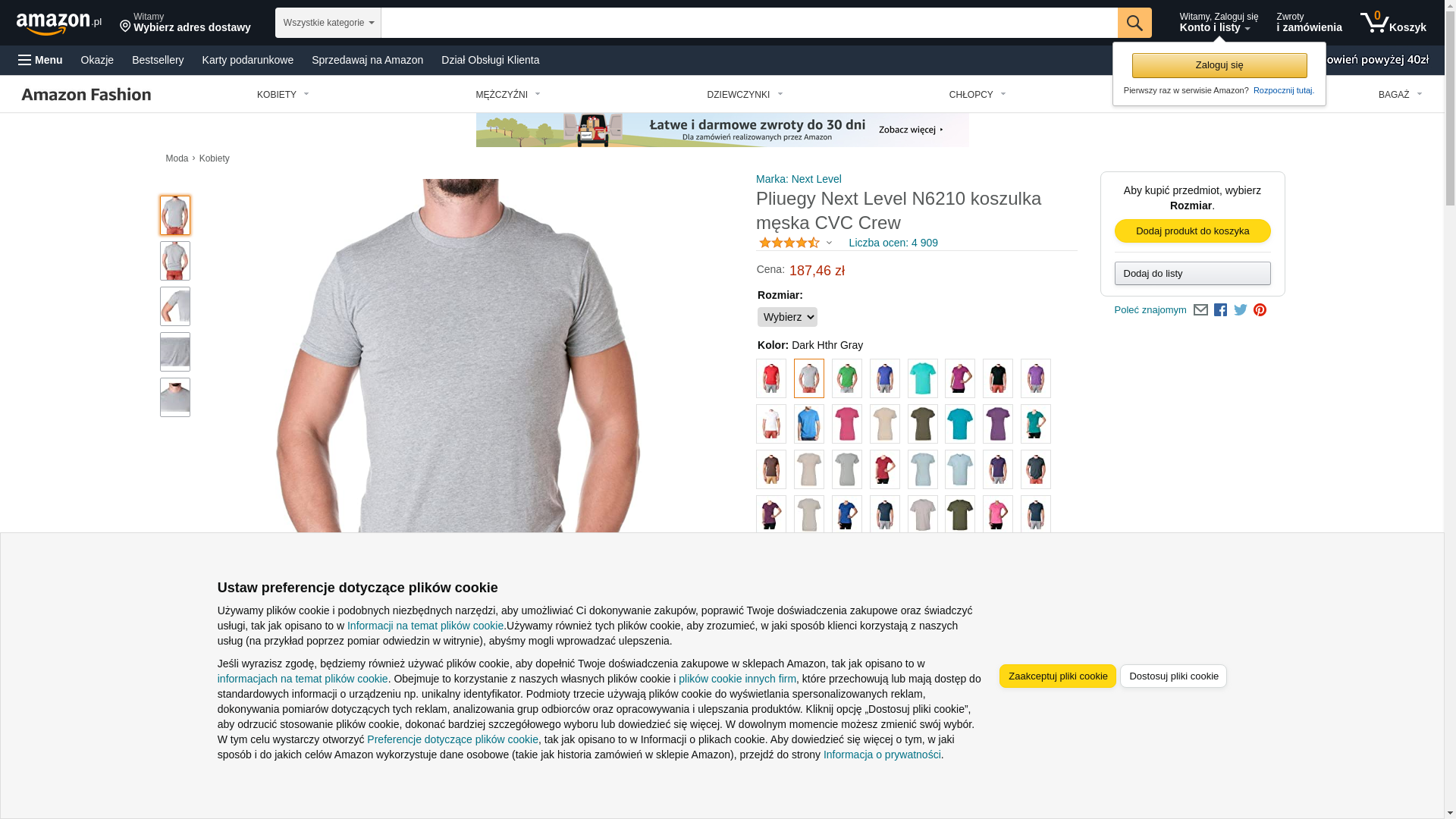1456x819 pixels.
Task: Share product on Pinterest icon
Action: 1260,309
